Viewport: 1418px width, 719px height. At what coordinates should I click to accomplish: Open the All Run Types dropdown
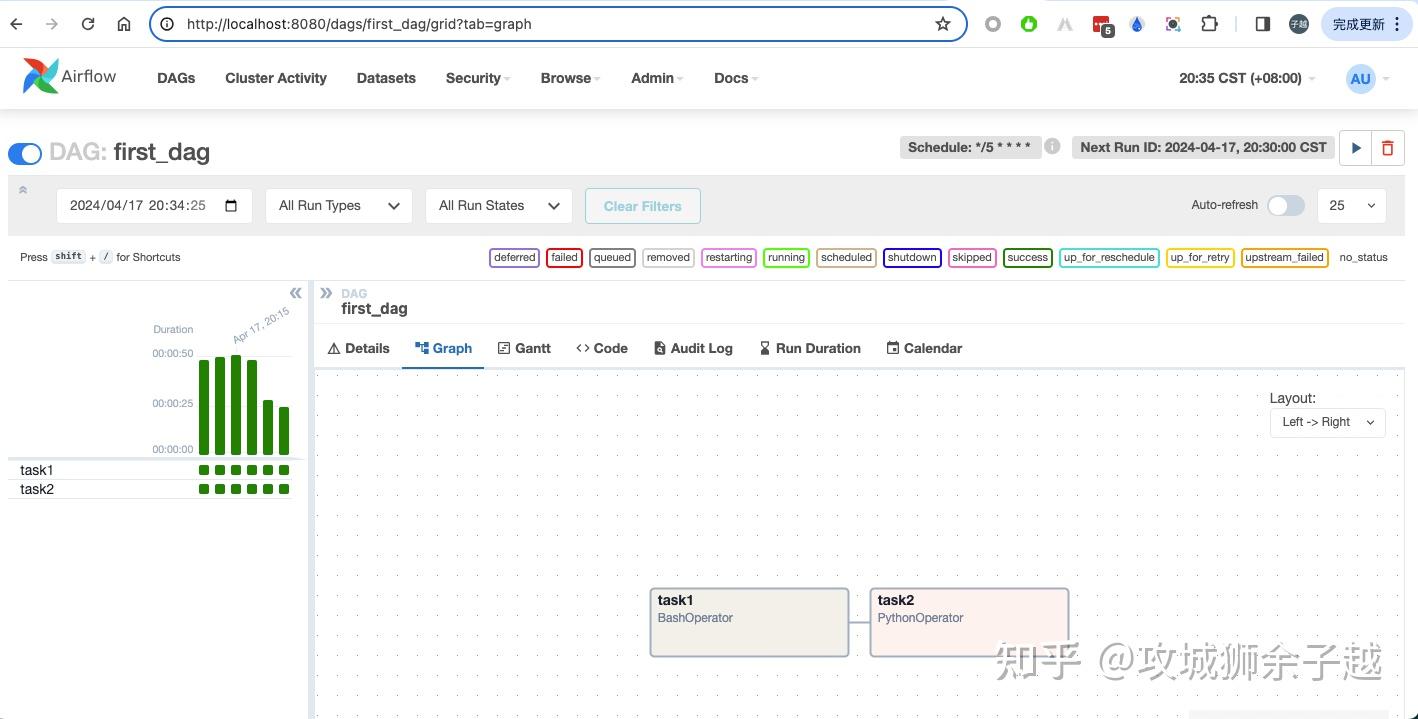[x=338, y=206]
